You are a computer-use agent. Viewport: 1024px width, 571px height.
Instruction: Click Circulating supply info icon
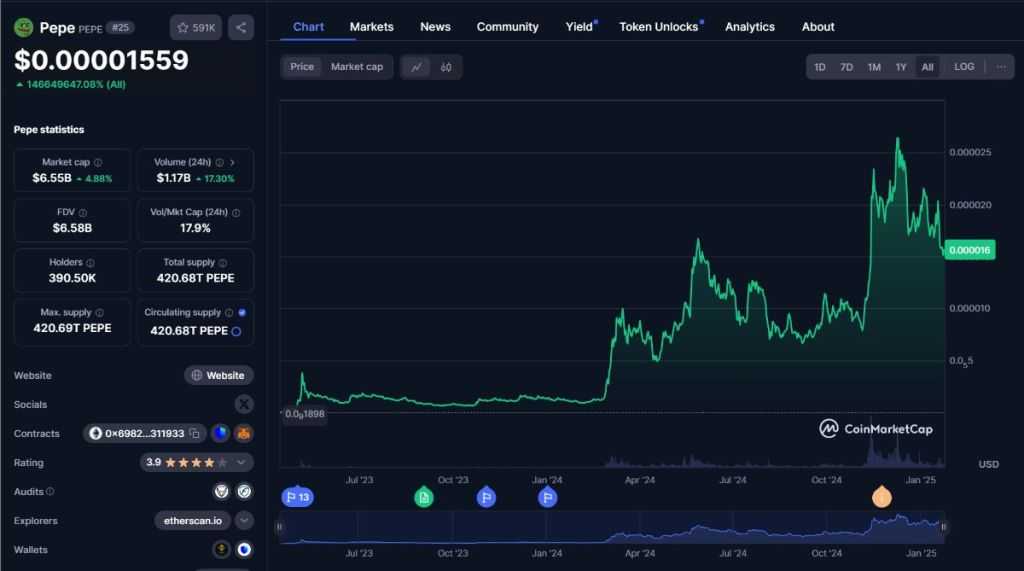[229, 312]
